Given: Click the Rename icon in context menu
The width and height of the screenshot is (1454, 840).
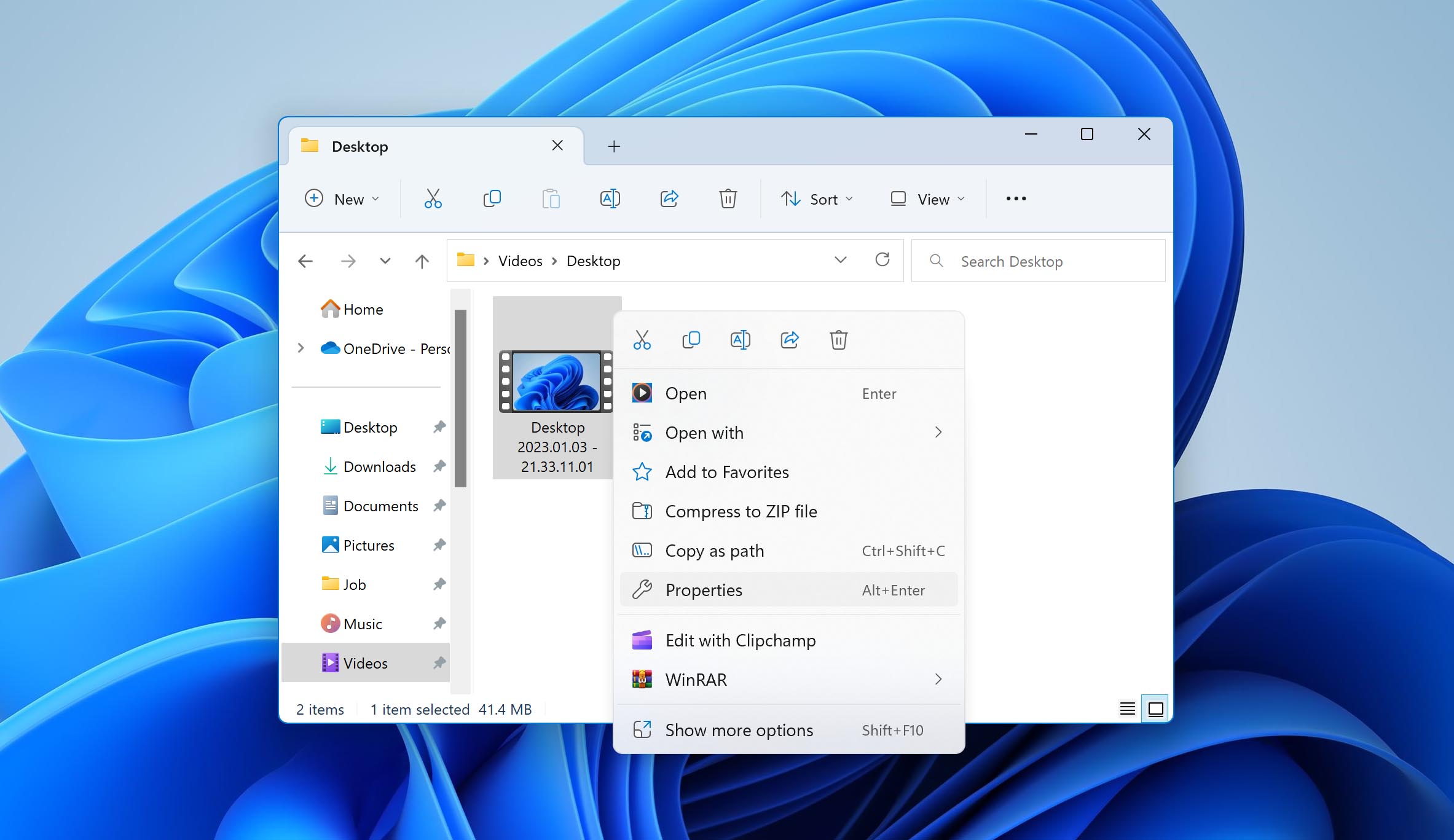Looking at the screenshot, I should point(740,340).
